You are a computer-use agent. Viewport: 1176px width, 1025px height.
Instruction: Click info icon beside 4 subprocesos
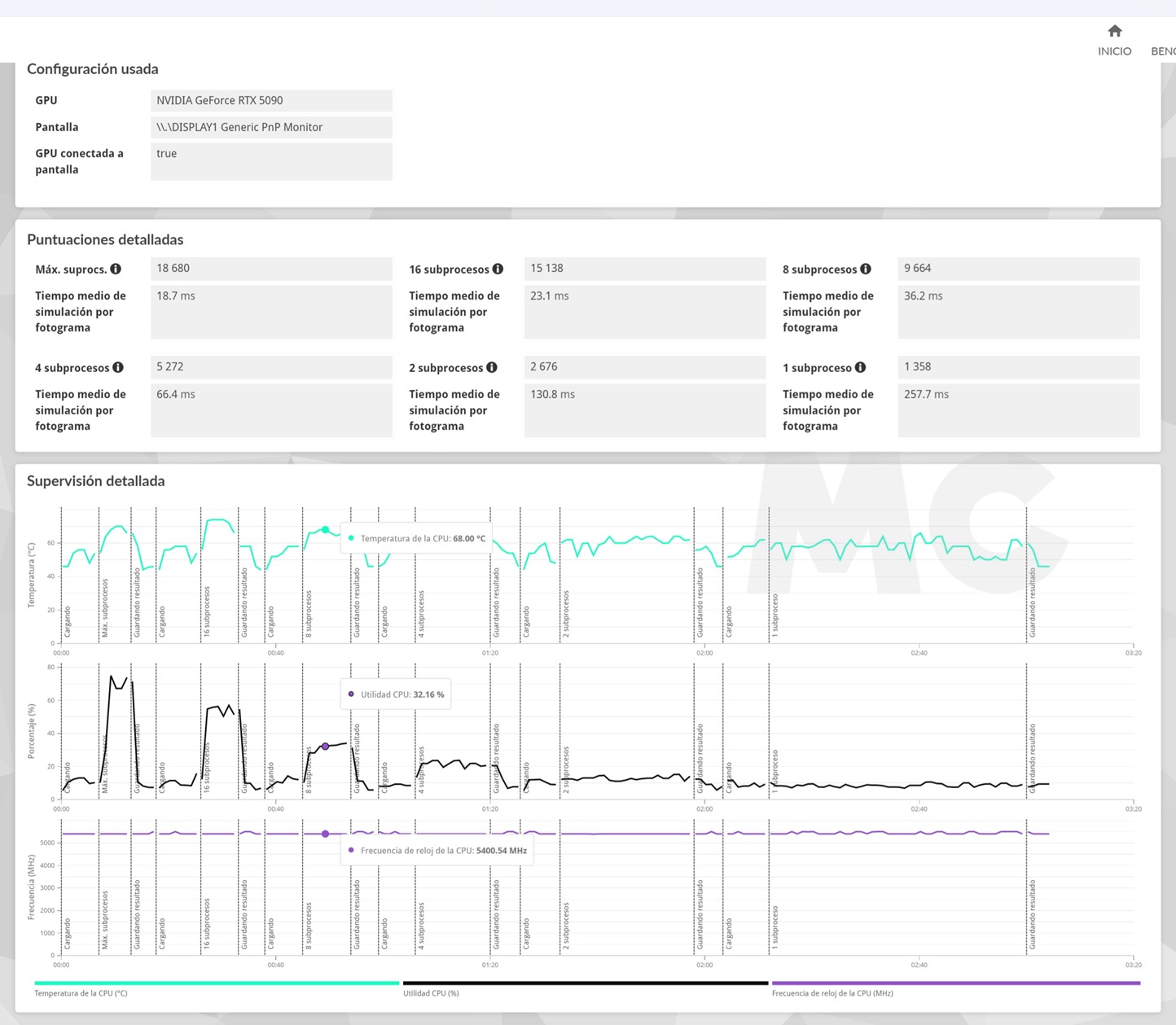(118, 367)
